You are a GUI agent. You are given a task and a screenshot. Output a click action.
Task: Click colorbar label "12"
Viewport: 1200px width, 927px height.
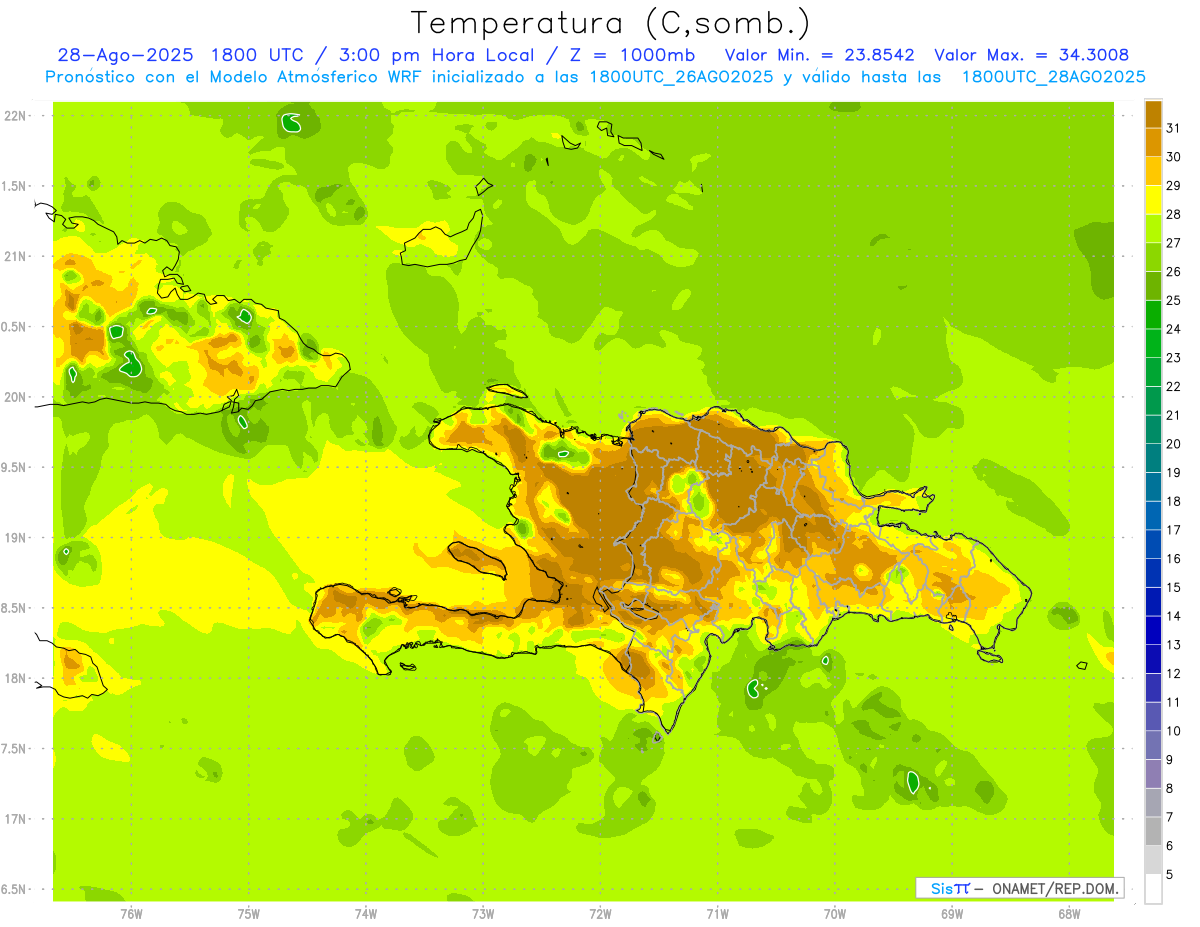click(1173, 673)
